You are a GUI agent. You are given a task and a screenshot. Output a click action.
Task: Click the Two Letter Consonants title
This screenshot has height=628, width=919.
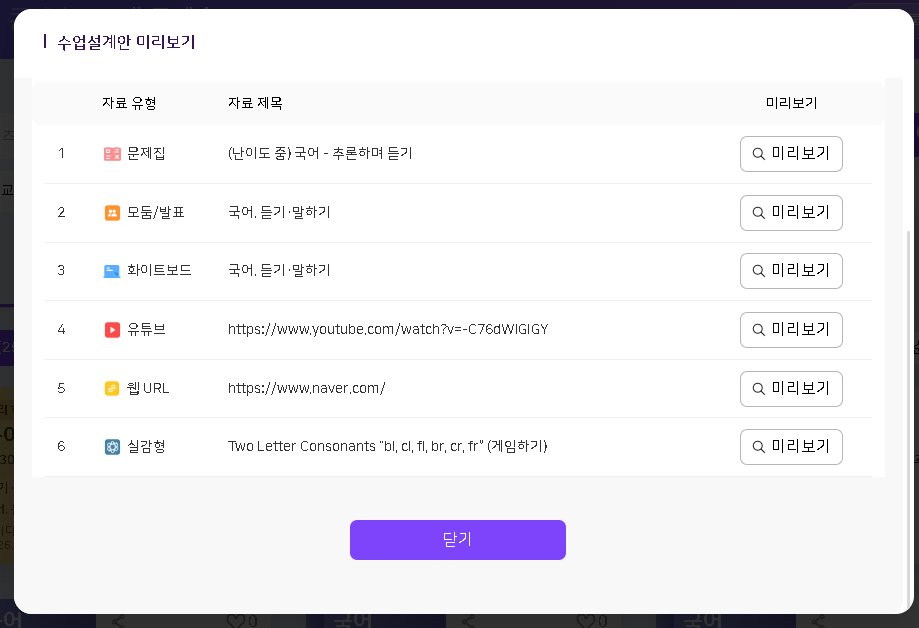point(387,446)
